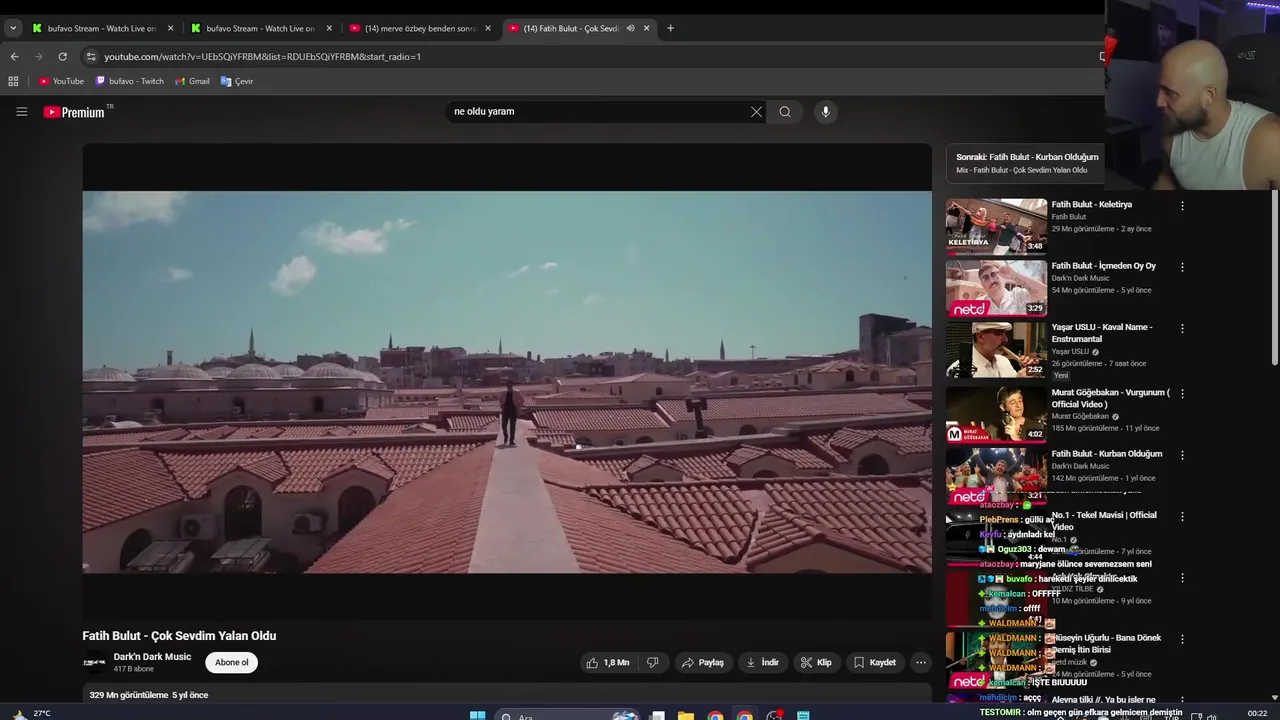Click the Vurgunum thumbnail 4:02

tap(996, 414)
